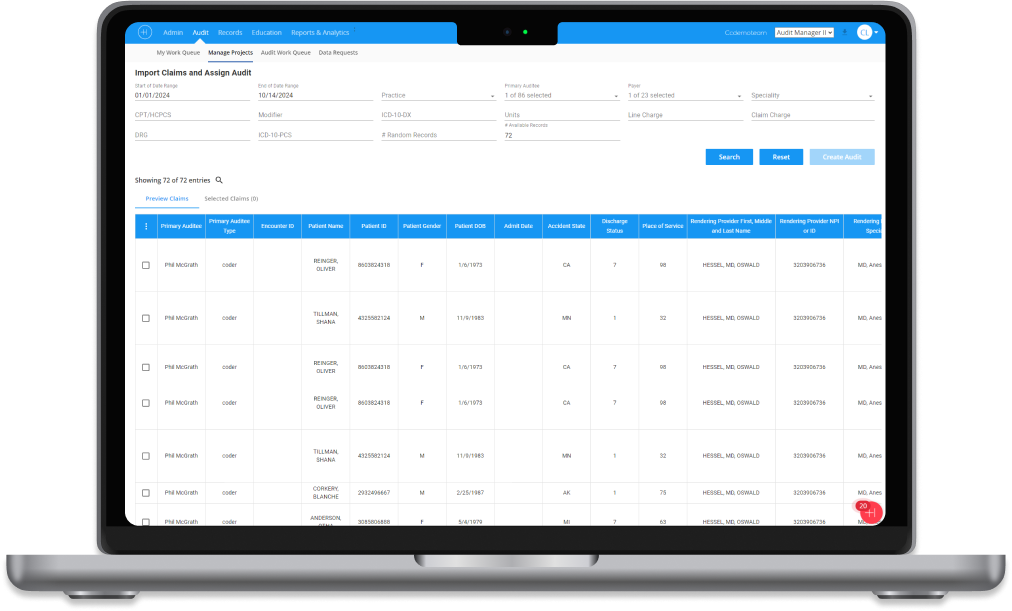Open the Audit Manager II role dropdown
The width and height of the screenshot is (1012, 611).
[806, 31]
